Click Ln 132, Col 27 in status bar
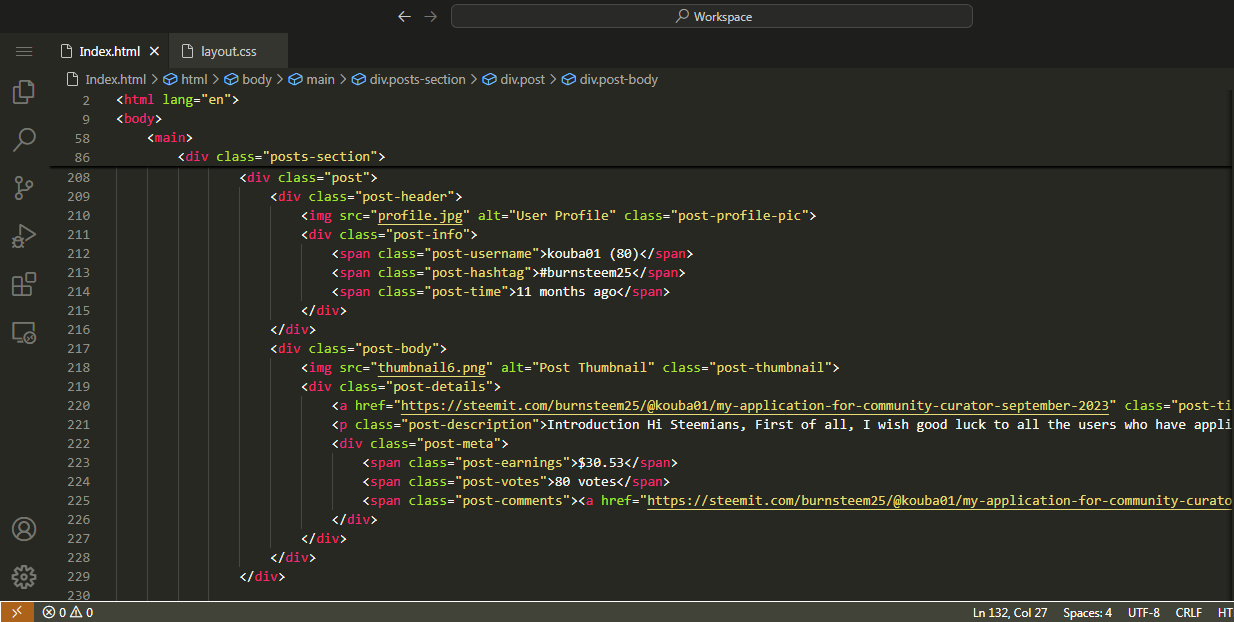Screen dimensions: 1234x622 coord(1010,612)
